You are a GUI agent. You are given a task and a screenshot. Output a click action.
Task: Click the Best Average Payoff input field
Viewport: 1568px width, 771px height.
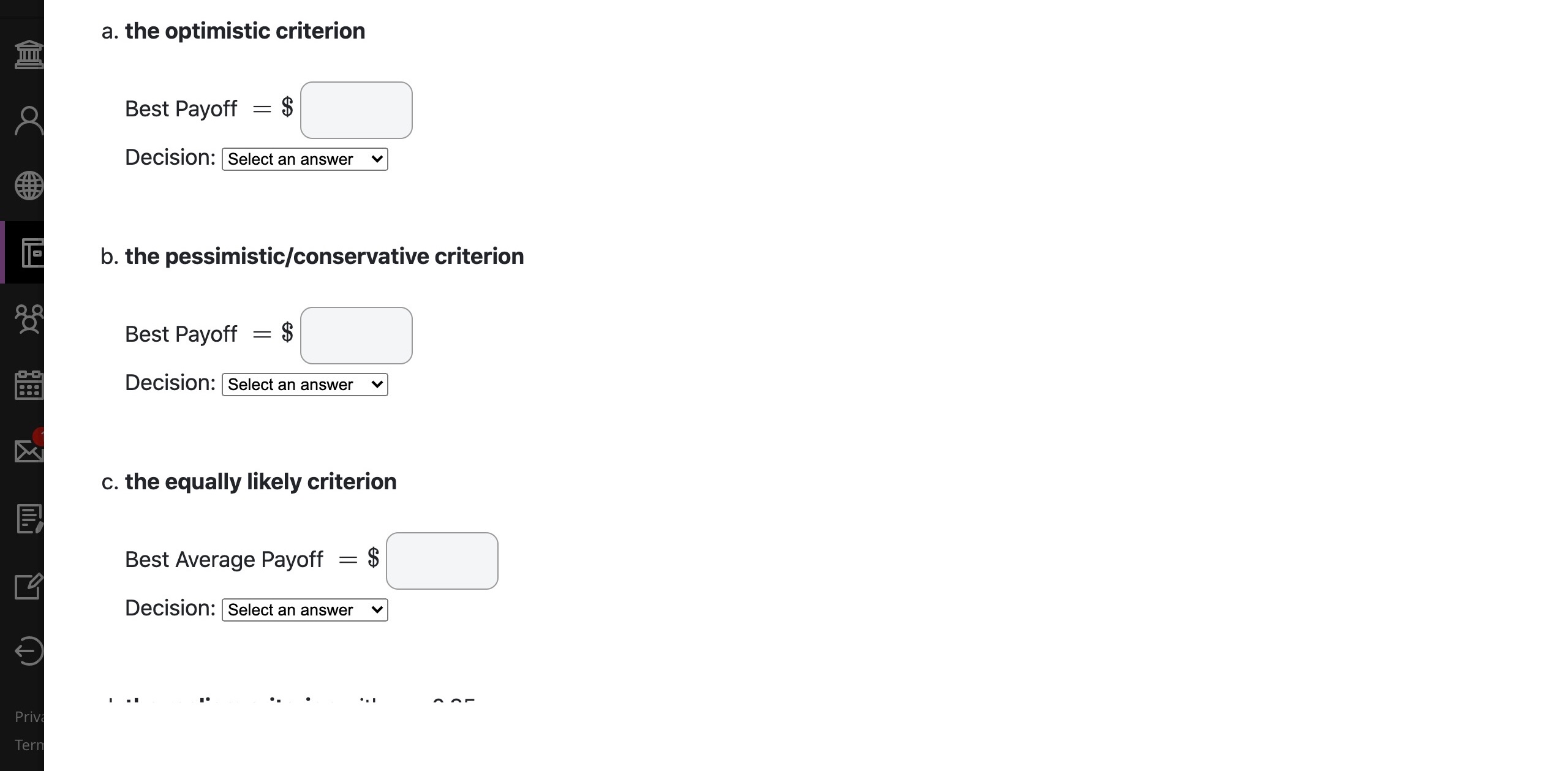click(442, 560)
